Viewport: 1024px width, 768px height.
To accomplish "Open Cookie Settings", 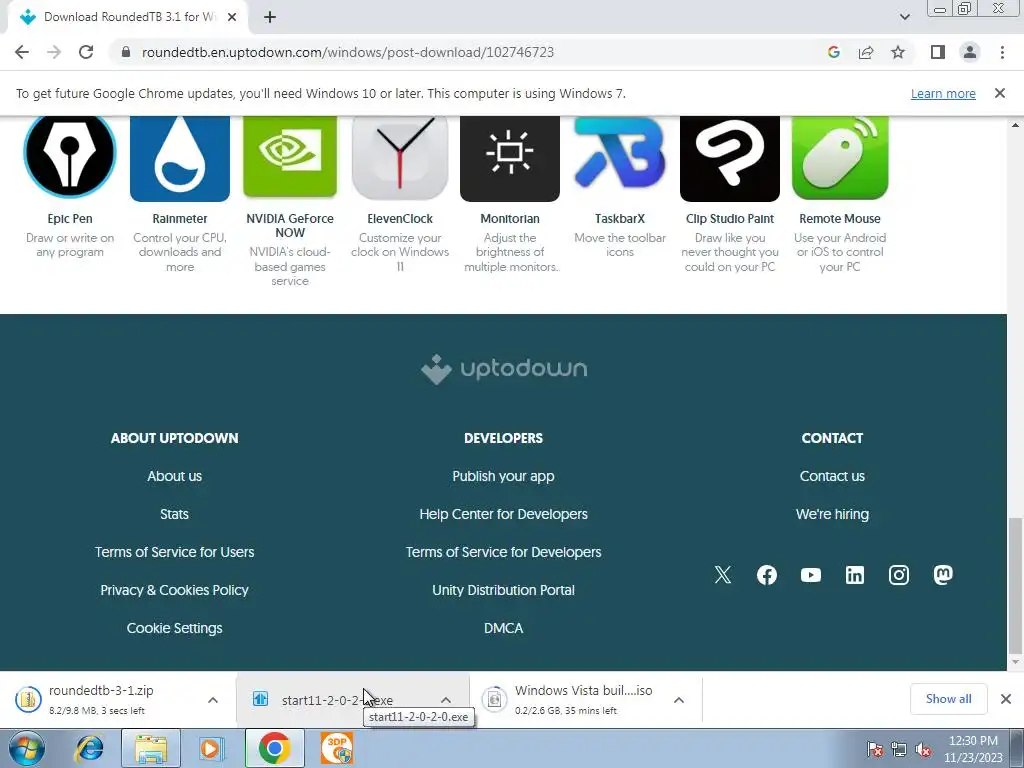I will click(x=174, y=628).
